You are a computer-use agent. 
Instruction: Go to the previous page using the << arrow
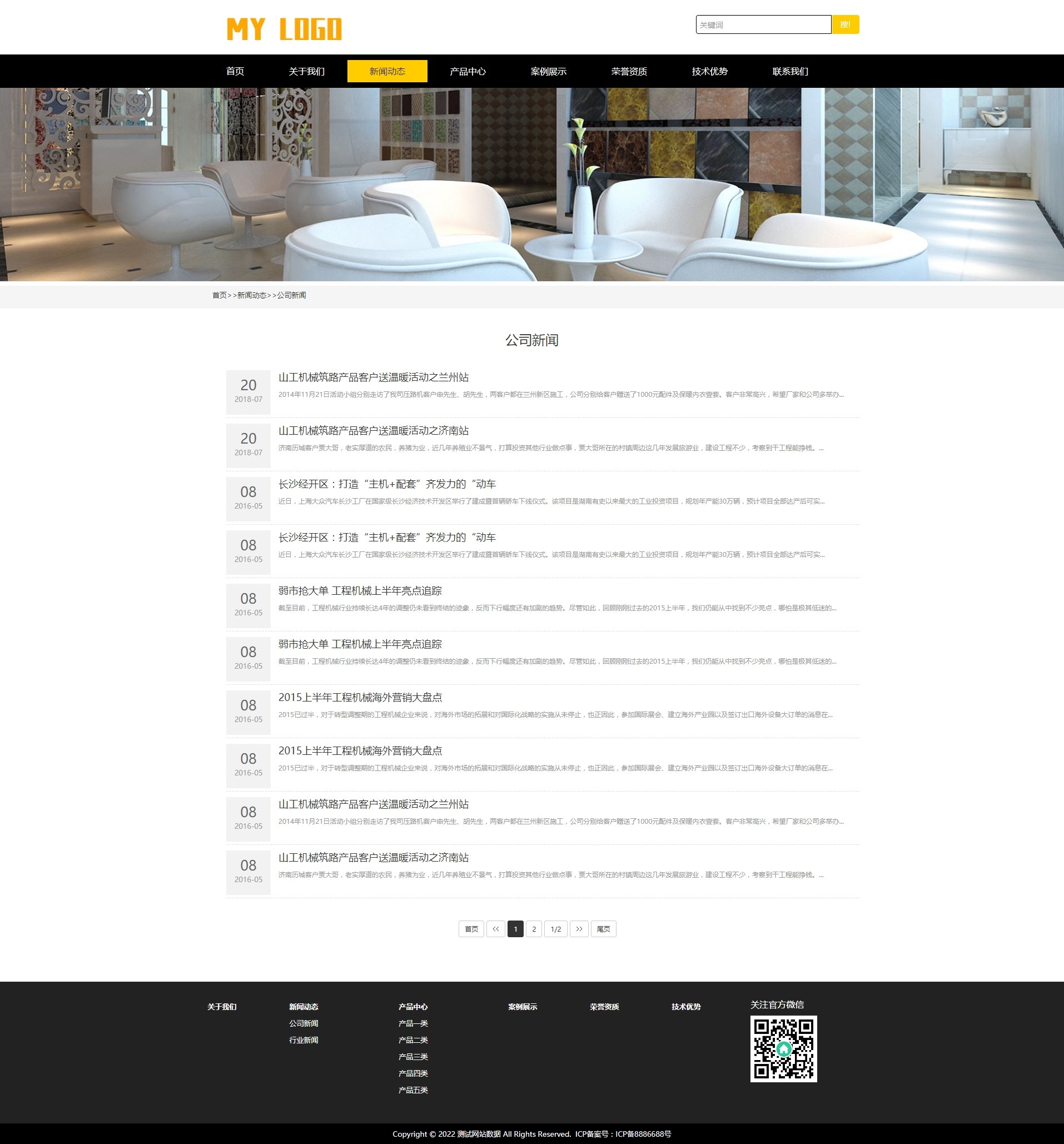click(x=495, y=929)
